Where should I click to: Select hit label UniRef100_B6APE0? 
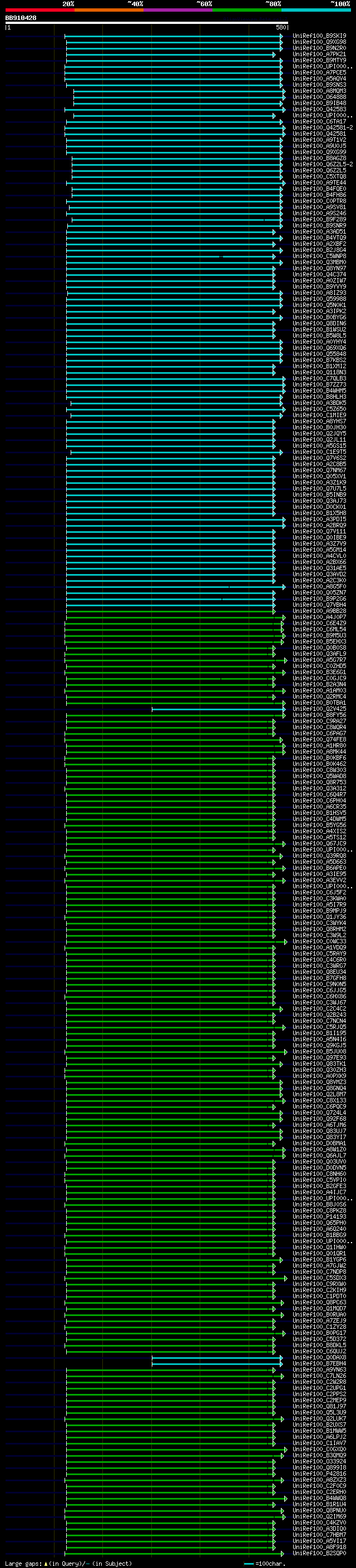[x=319, y=868]
